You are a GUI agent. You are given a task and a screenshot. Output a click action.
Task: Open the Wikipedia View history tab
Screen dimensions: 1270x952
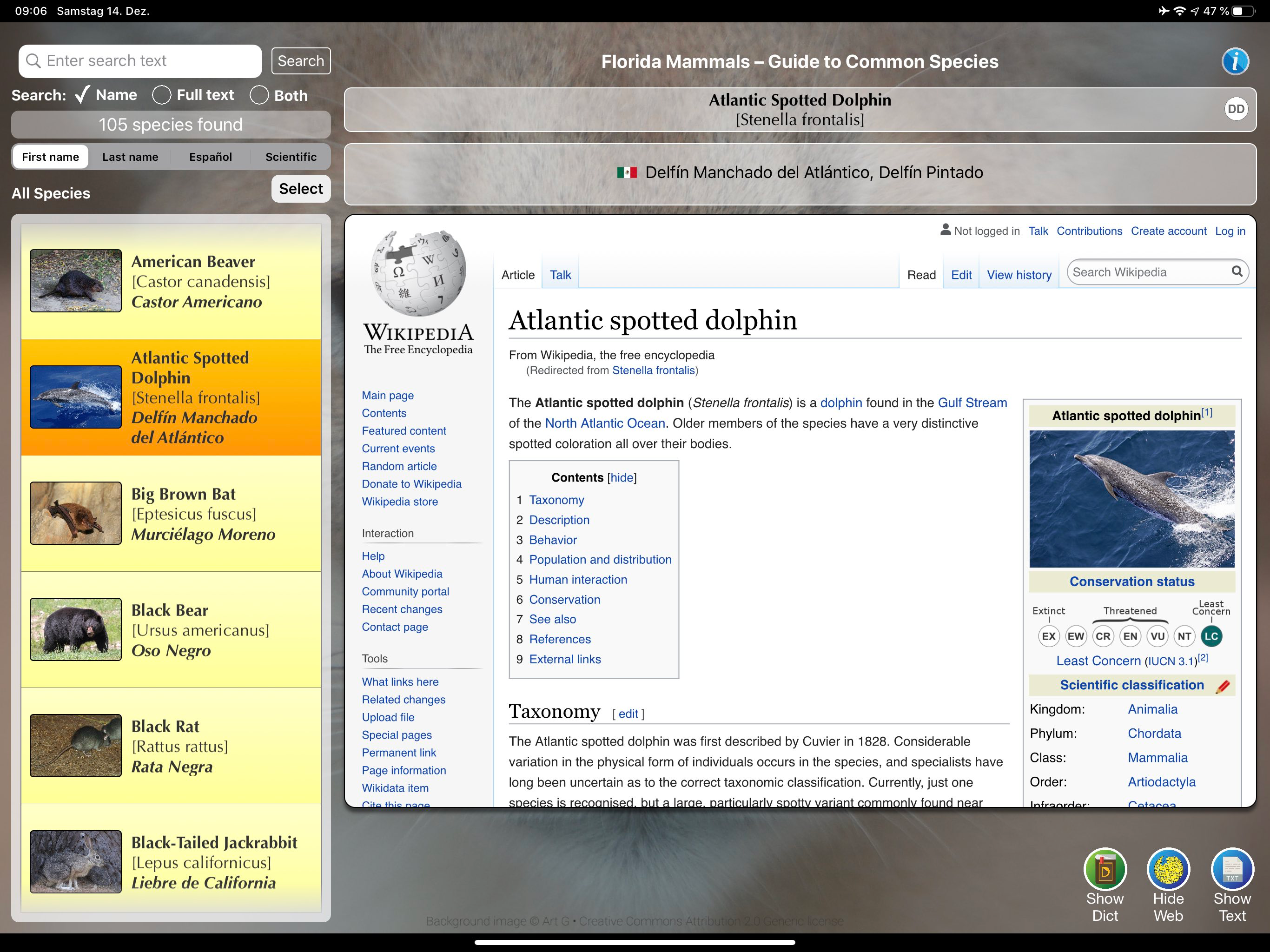[x=1019, y=275]
